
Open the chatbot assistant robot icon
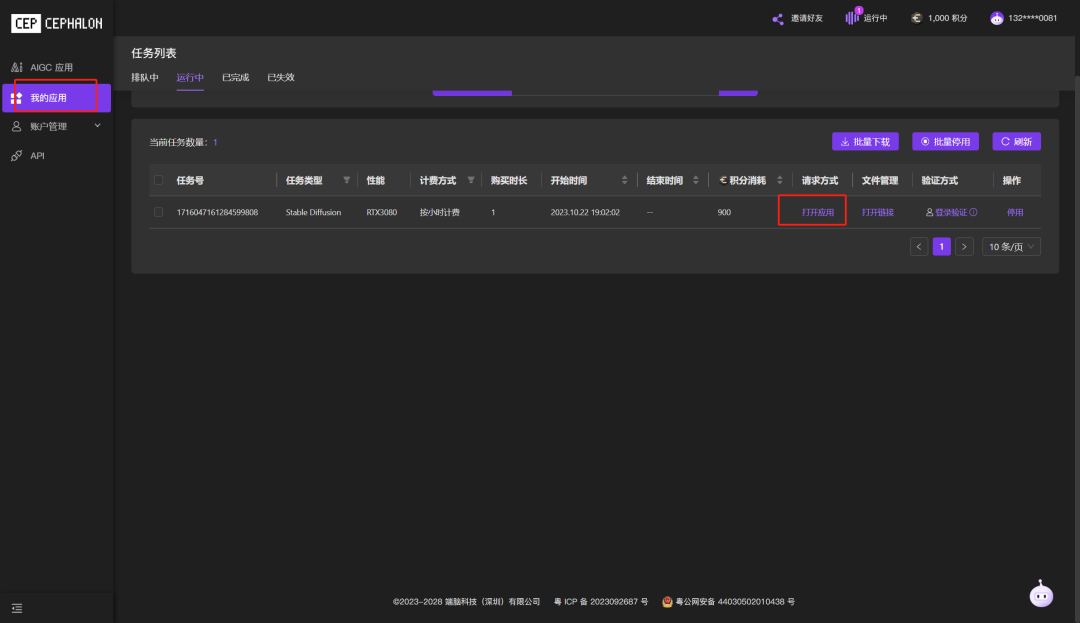(x=1041, y=595)
